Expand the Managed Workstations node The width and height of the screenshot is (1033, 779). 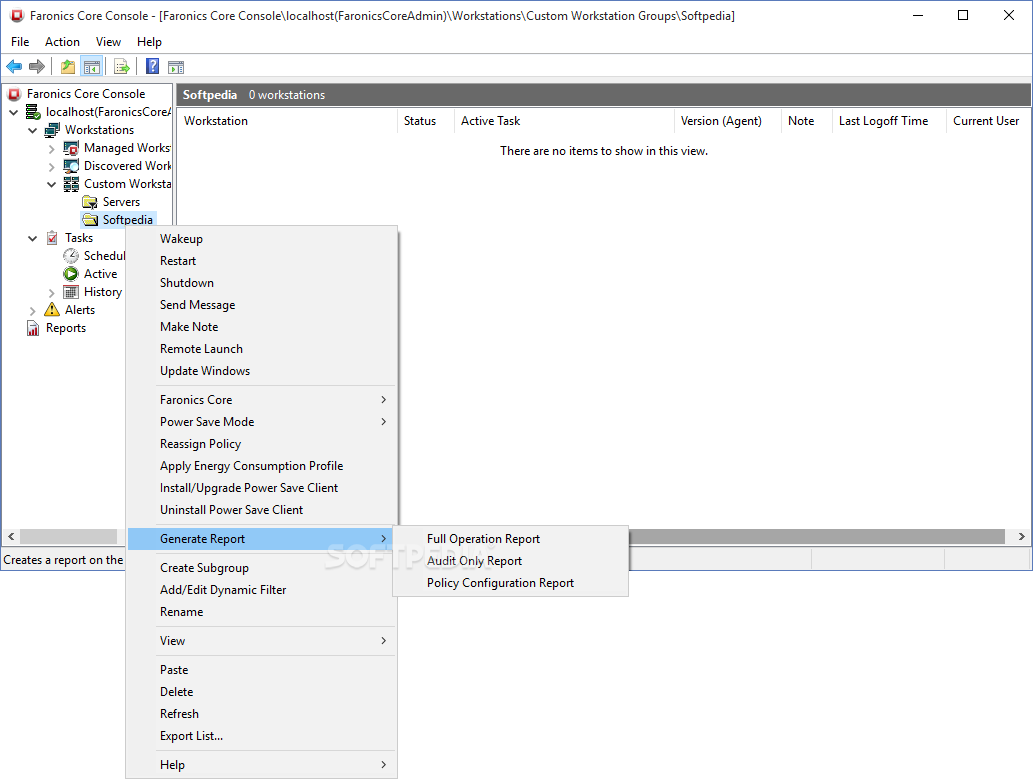pos(51,149)
